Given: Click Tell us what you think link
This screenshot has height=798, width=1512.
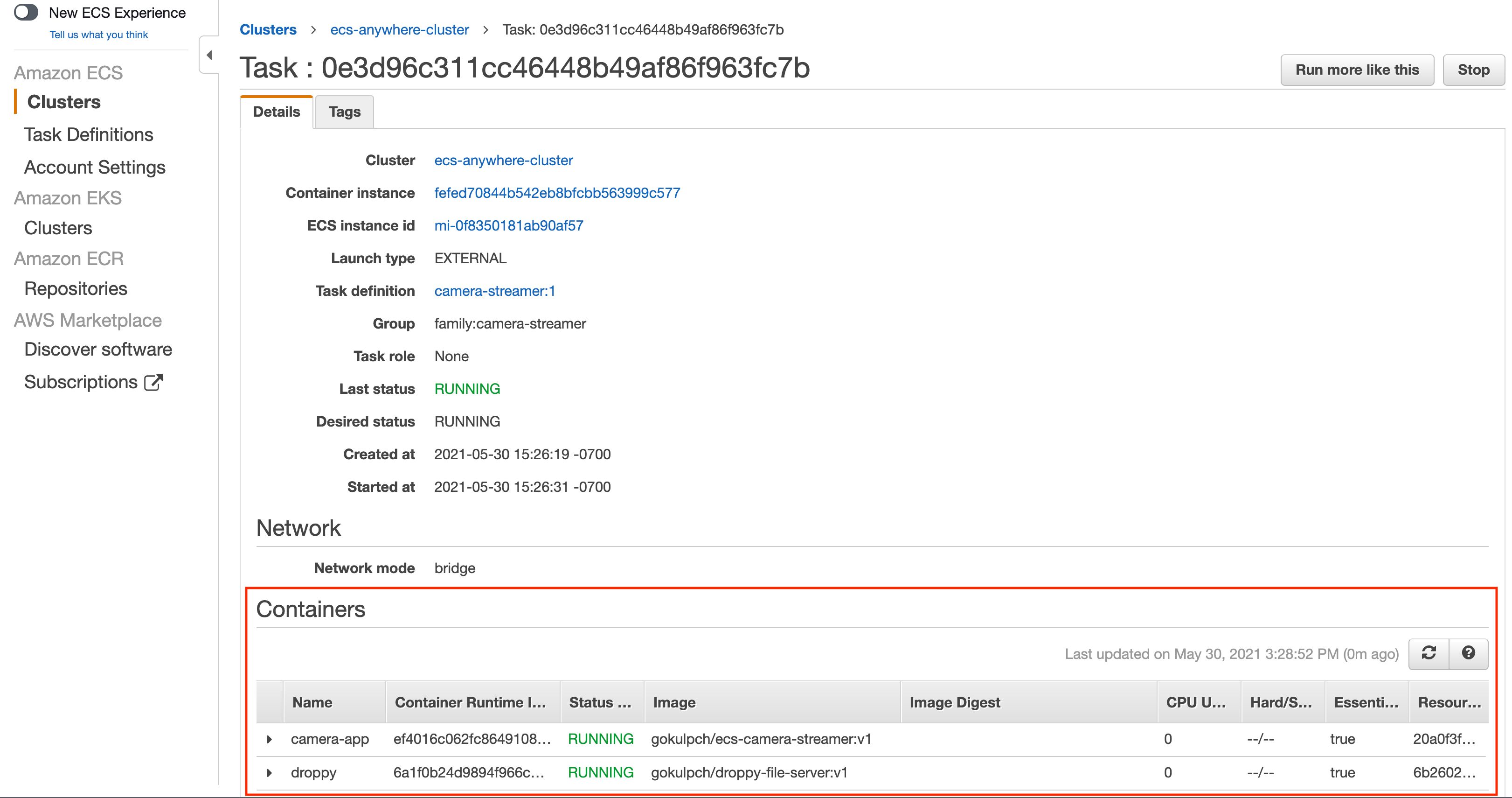Looking at the screenshot, I should (98, 35).
